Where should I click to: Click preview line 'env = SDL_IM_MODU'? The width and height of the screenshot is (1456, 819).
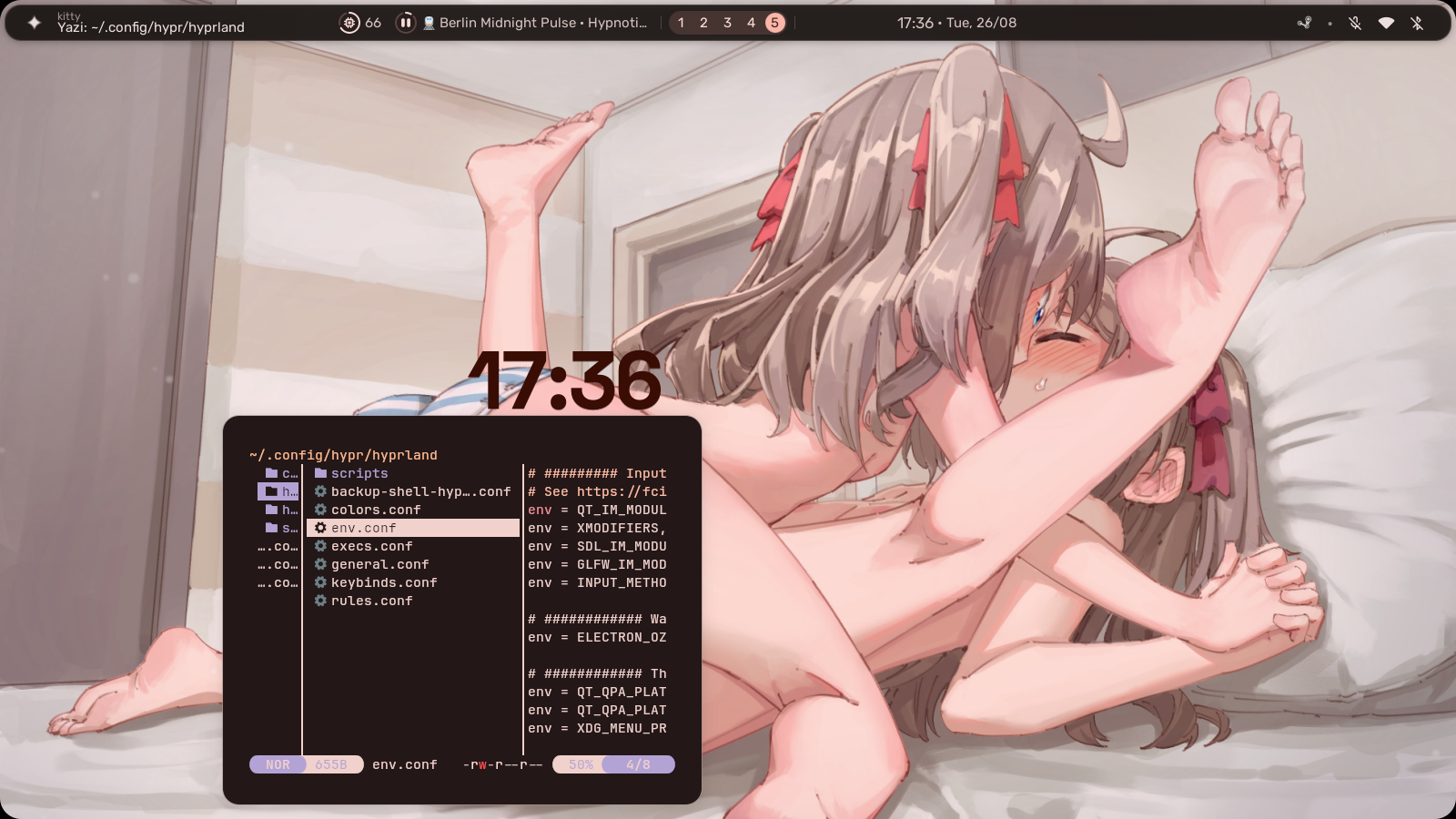coord(597,546)
